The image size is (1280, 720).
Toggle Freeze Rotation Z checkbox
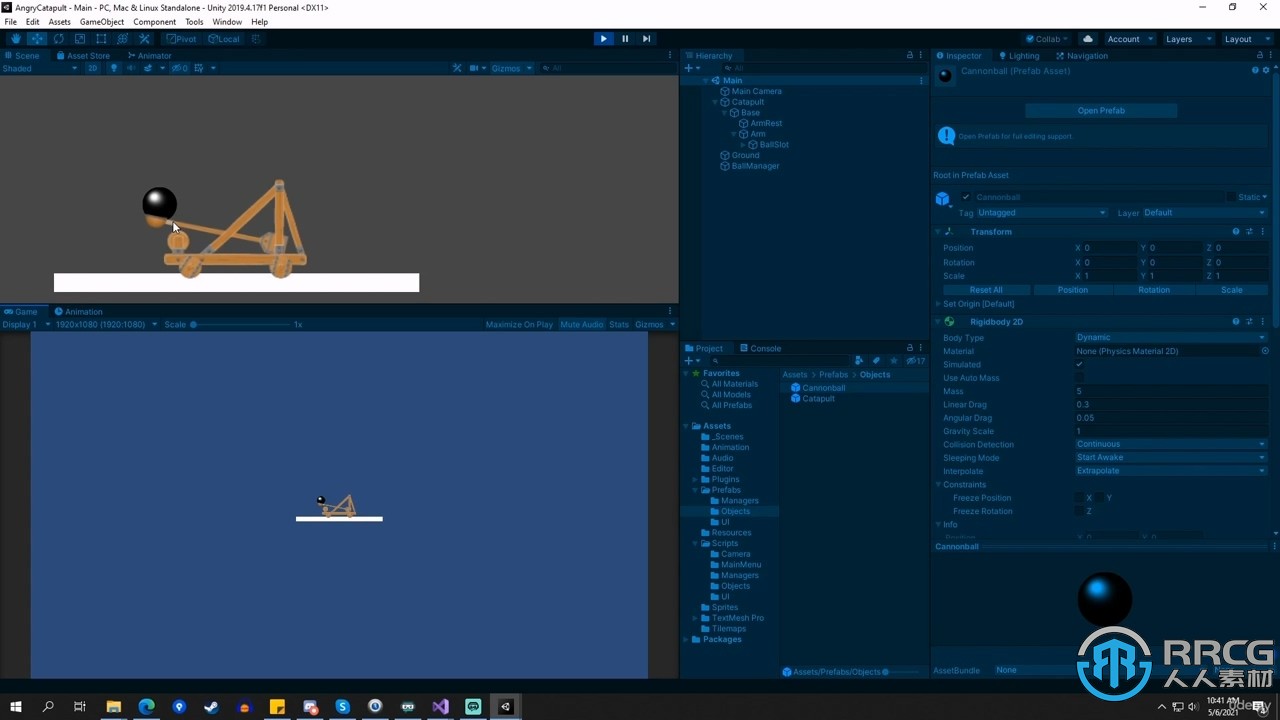(1079, 511)
